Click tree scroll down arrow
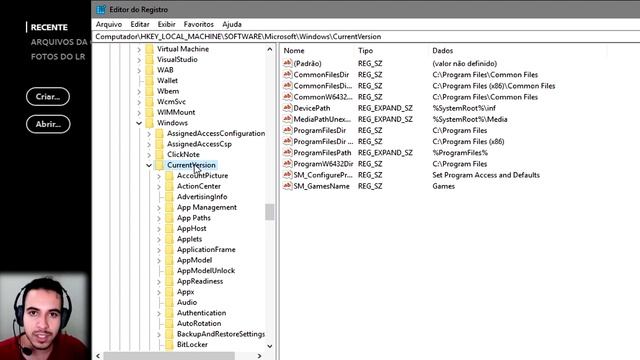This screenshot has height=360, width=640. point(269,346)
